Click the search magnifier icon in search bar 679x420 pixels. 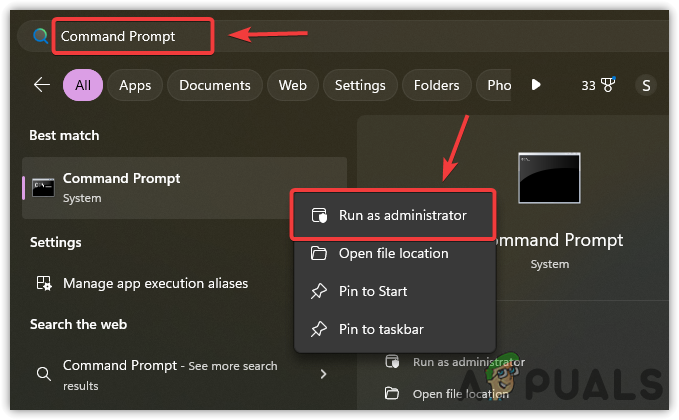coord(41,36)
